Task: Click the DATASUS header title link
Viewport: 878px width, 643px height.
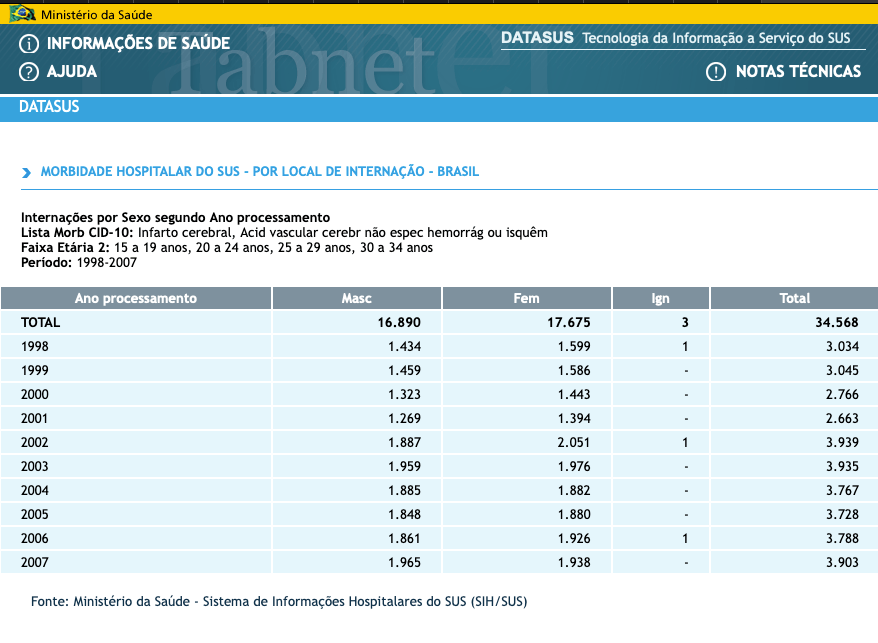Action: 538,38
